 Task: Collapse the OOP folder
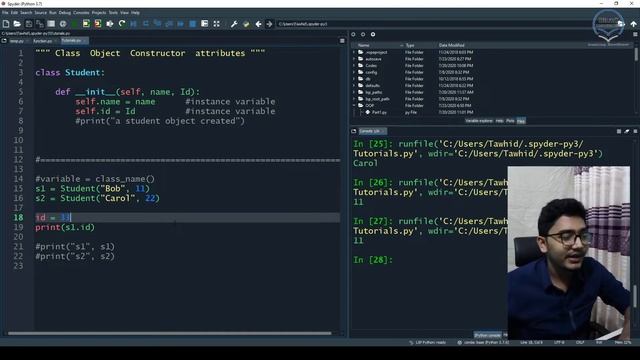point(354,105)
